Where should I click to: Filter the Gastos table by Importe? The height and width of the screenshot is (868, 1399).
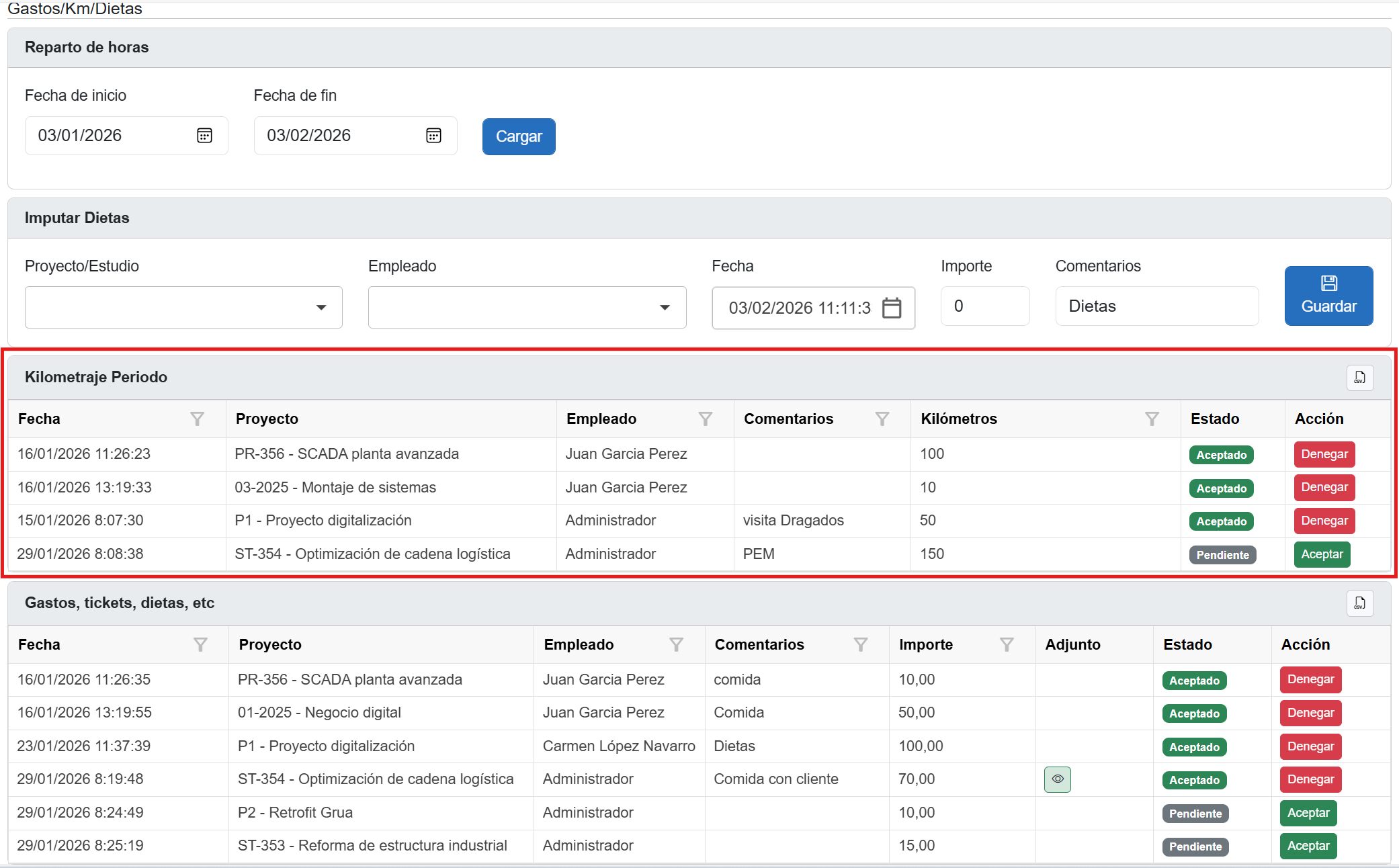tap(1007, 645)
